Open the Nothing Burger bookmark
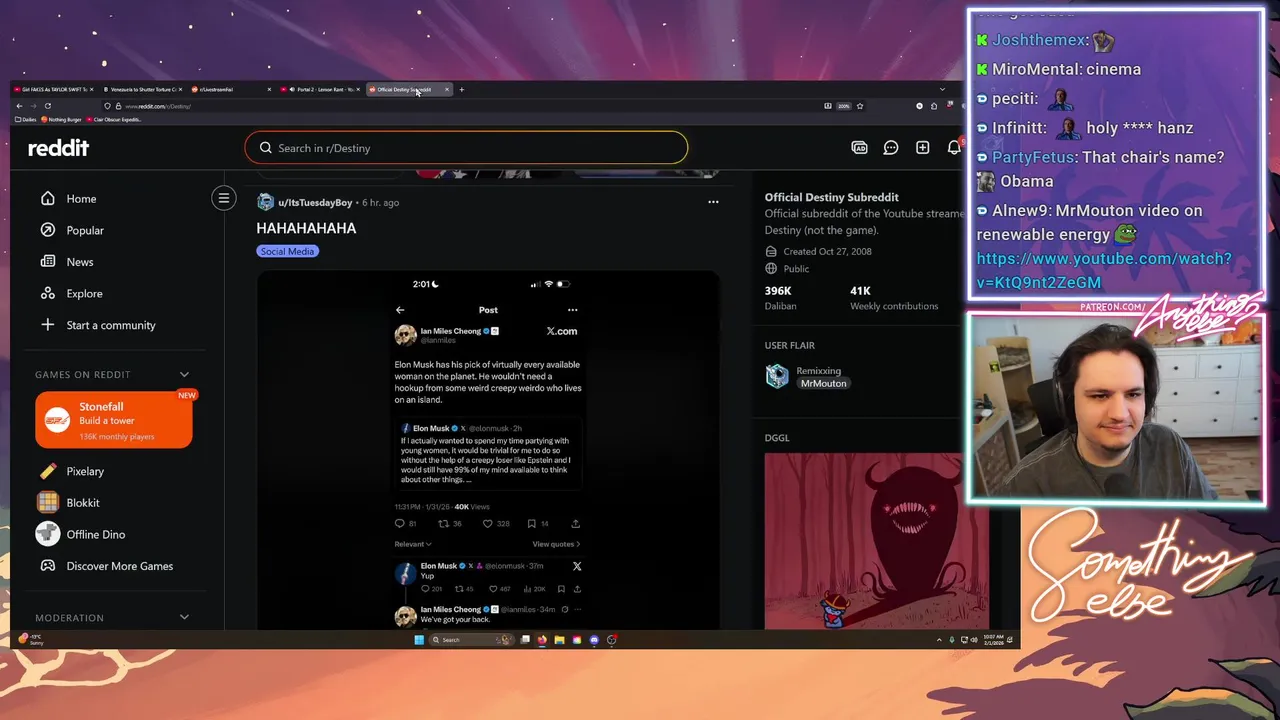Viewport: 1280px width, 720px height. (x=61, y=119)
